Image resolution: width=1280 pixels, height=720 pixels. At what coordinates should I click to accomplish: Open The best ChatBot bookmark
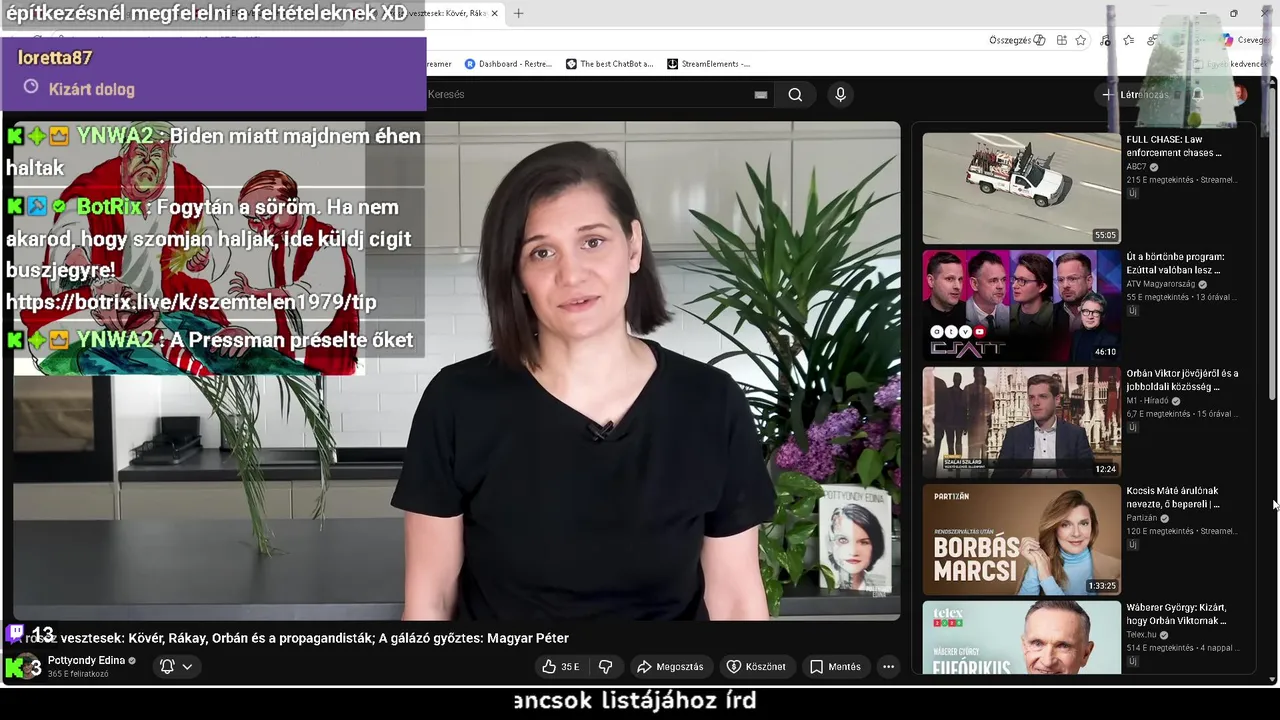(609, 63)
